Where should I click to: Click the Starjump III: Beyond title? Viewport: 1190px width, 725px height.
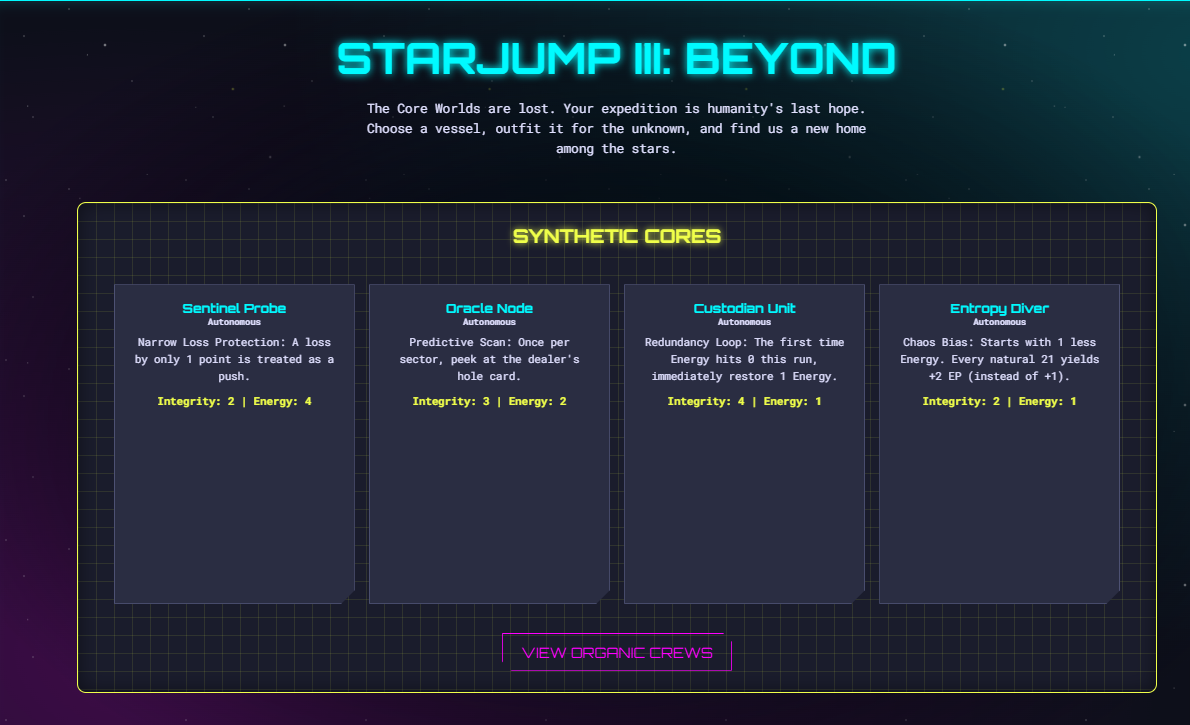(616, 59)
